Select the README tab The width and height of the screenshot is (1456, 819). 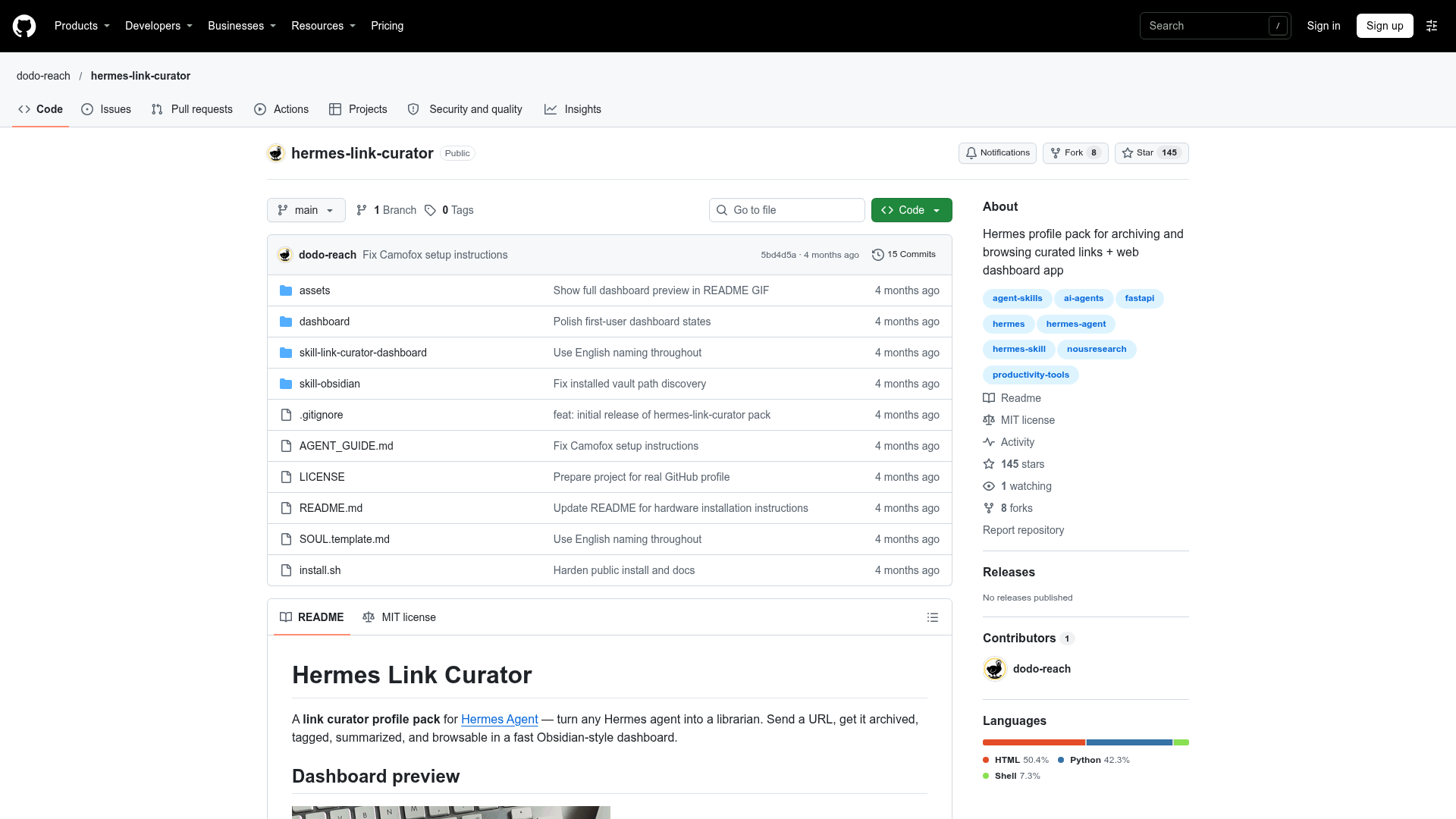(312, 617)
